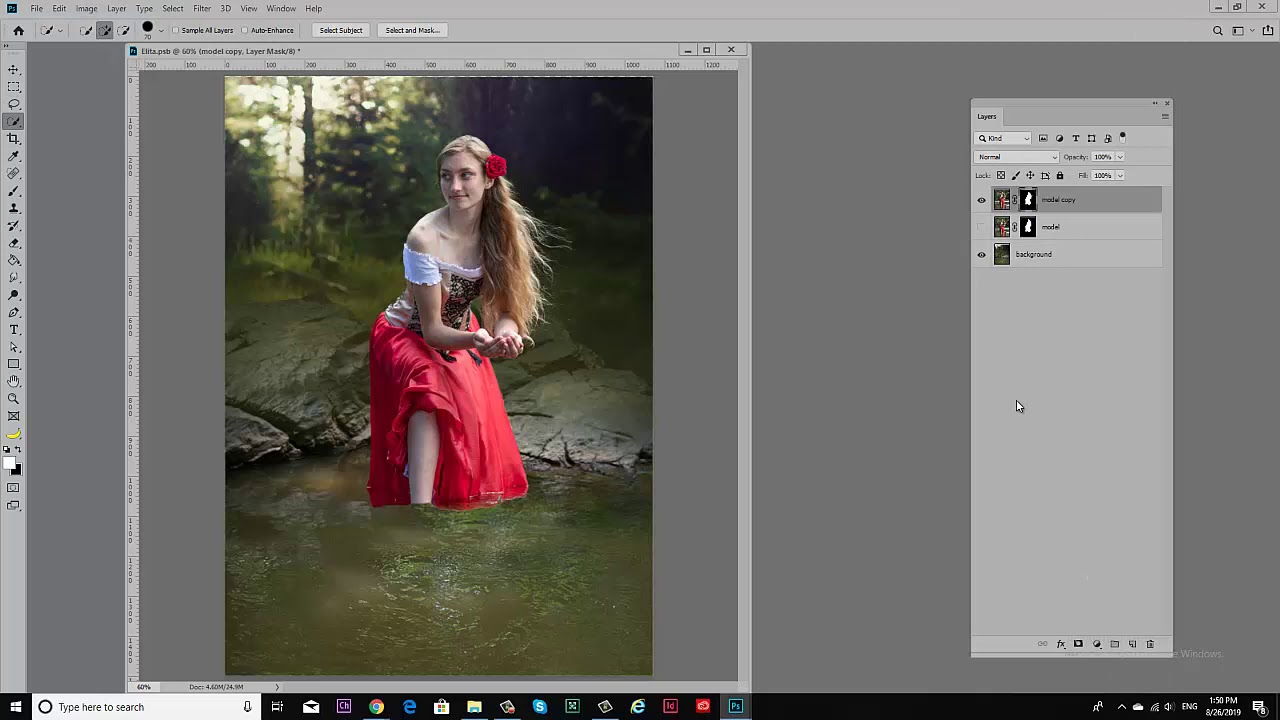Open the Image menu
The height and width of the screenshot is (720, 1280).
click(86, 8)
